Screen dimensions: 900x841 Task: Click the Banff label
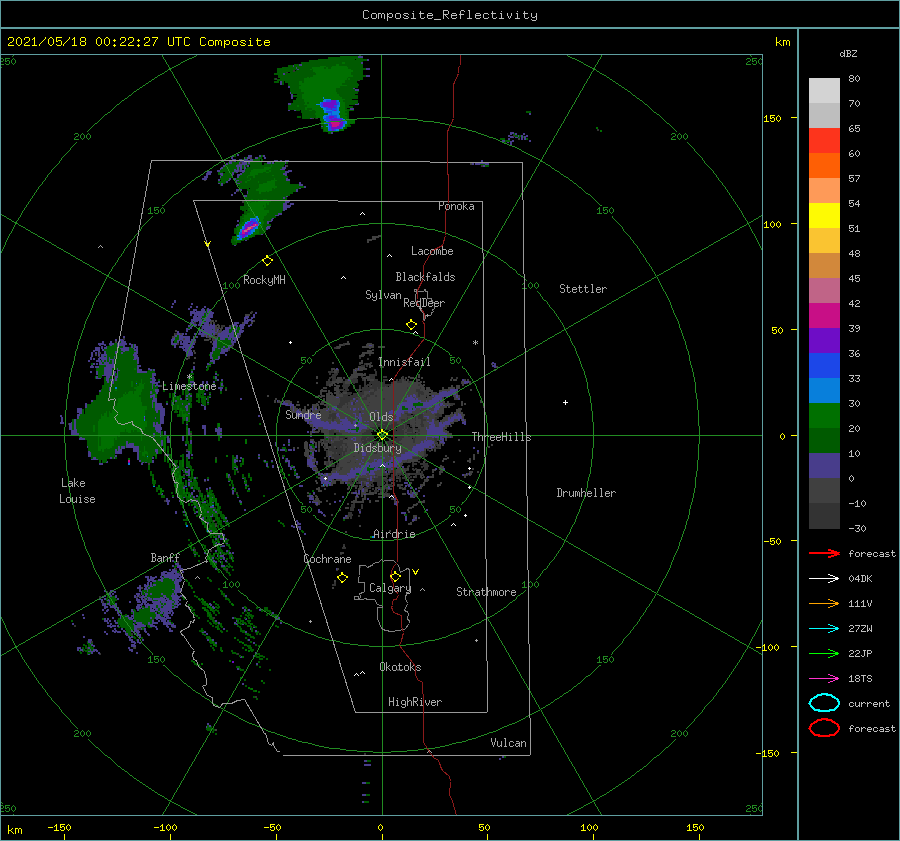coord(165,558)
